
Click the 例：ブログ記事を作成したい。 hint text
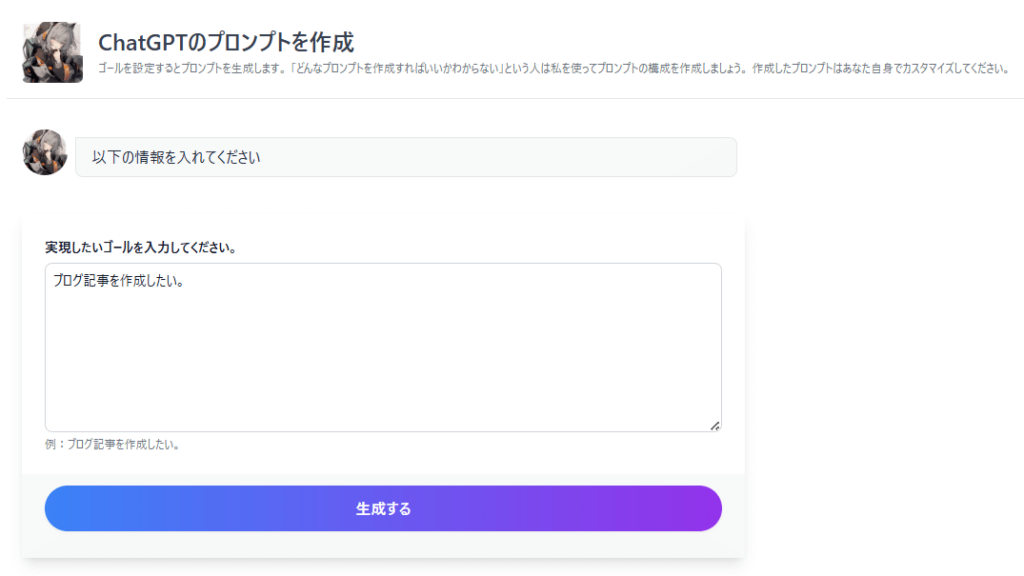(x=112, y=444)
